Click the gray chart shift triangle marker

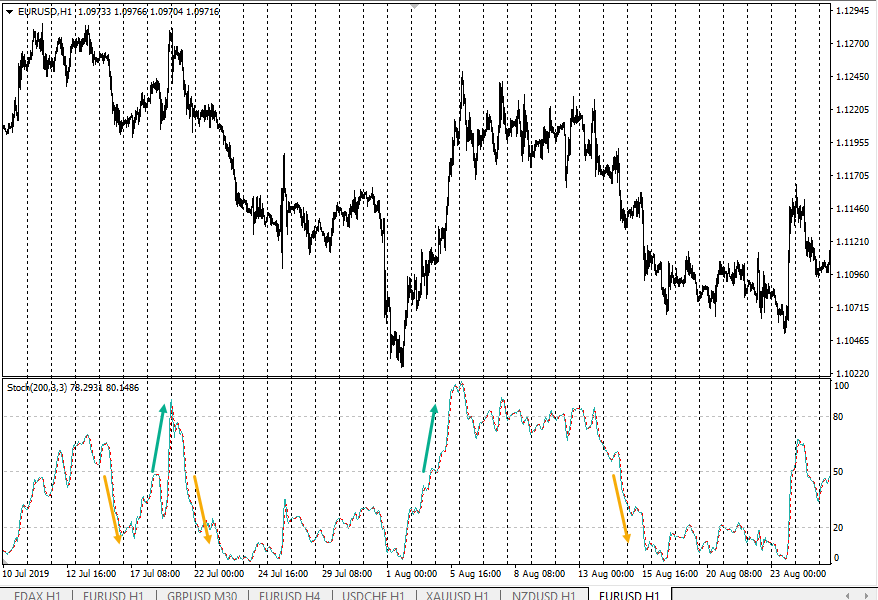point(416,6)
